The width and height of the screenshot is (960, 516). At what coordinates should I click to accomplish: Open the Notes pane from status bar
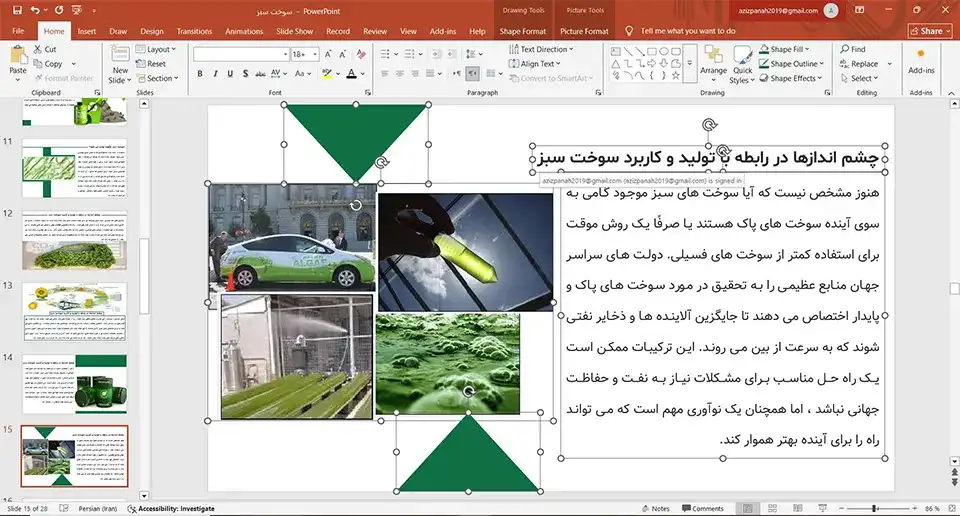coord(655,509)
